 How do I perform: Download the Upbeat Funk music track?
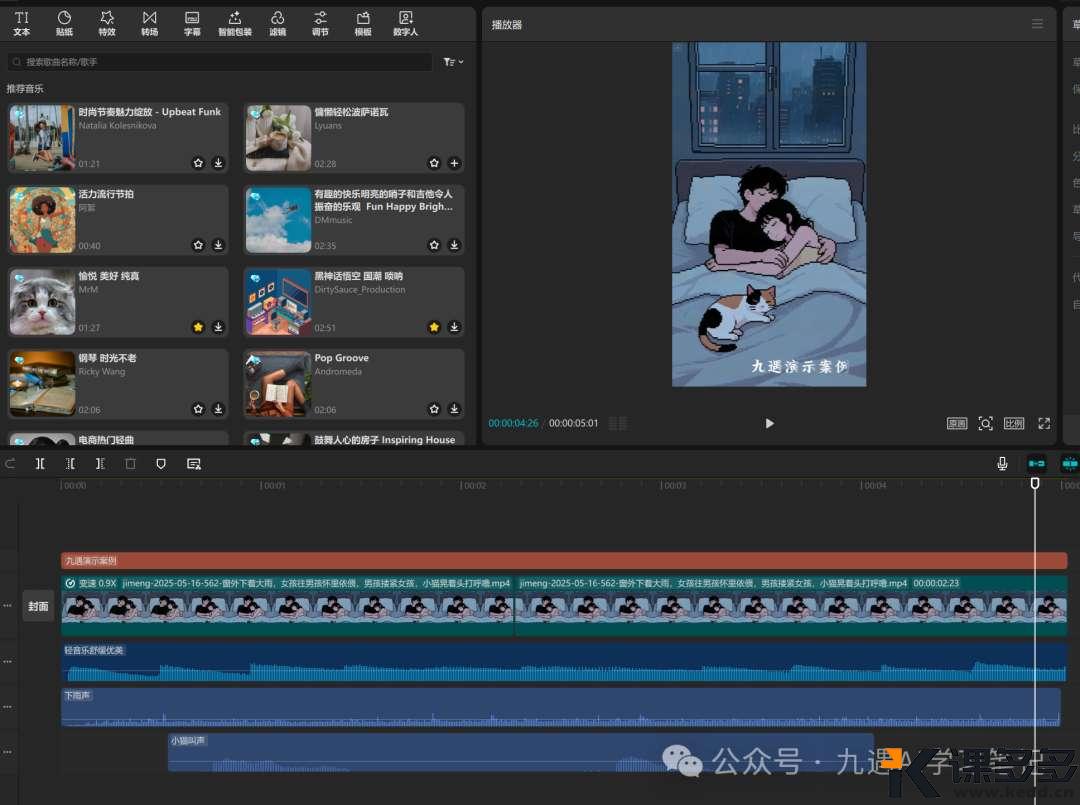tap(218, 163)
